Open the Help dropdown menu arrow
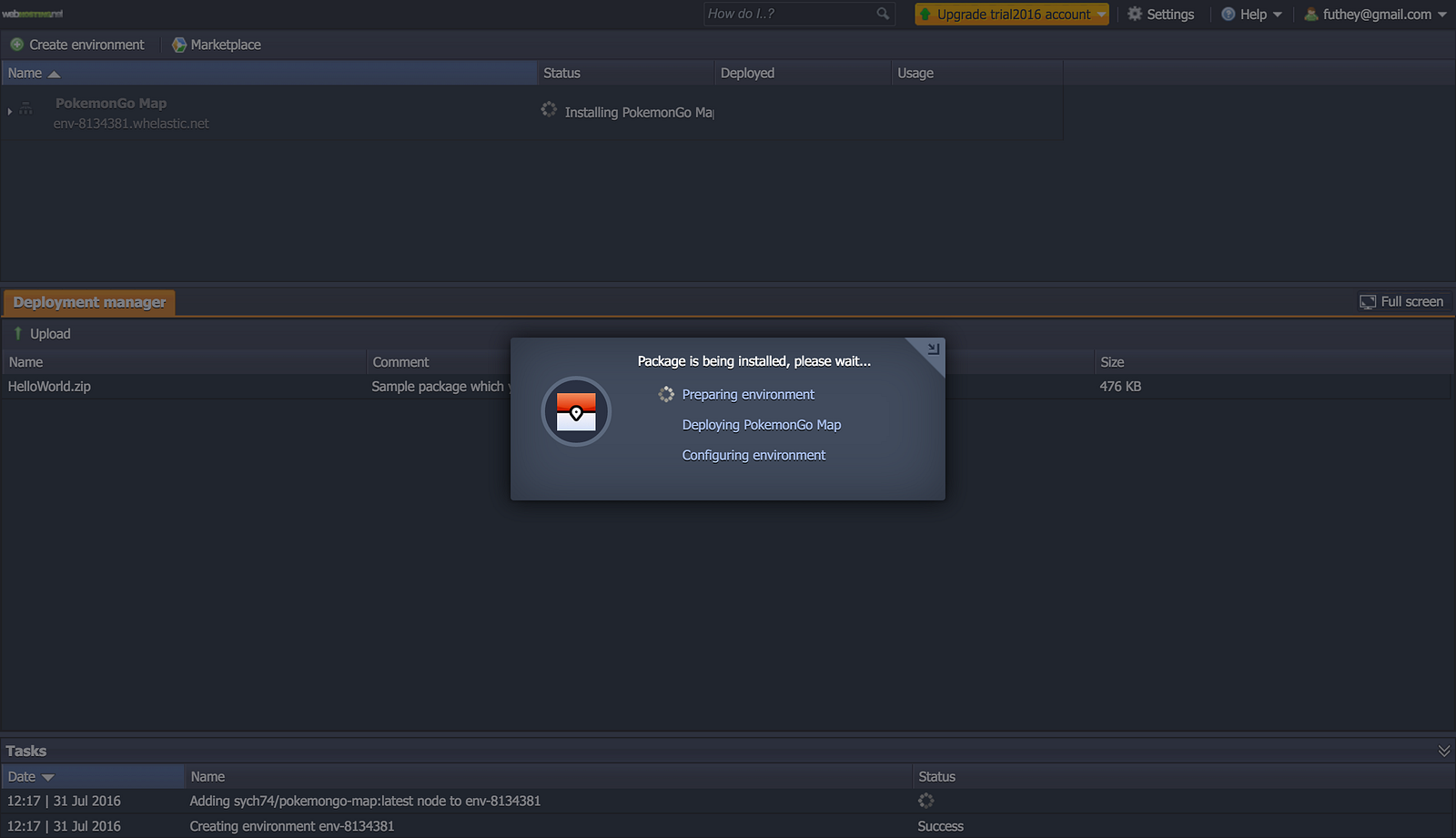 click(x=1277, y=15)
